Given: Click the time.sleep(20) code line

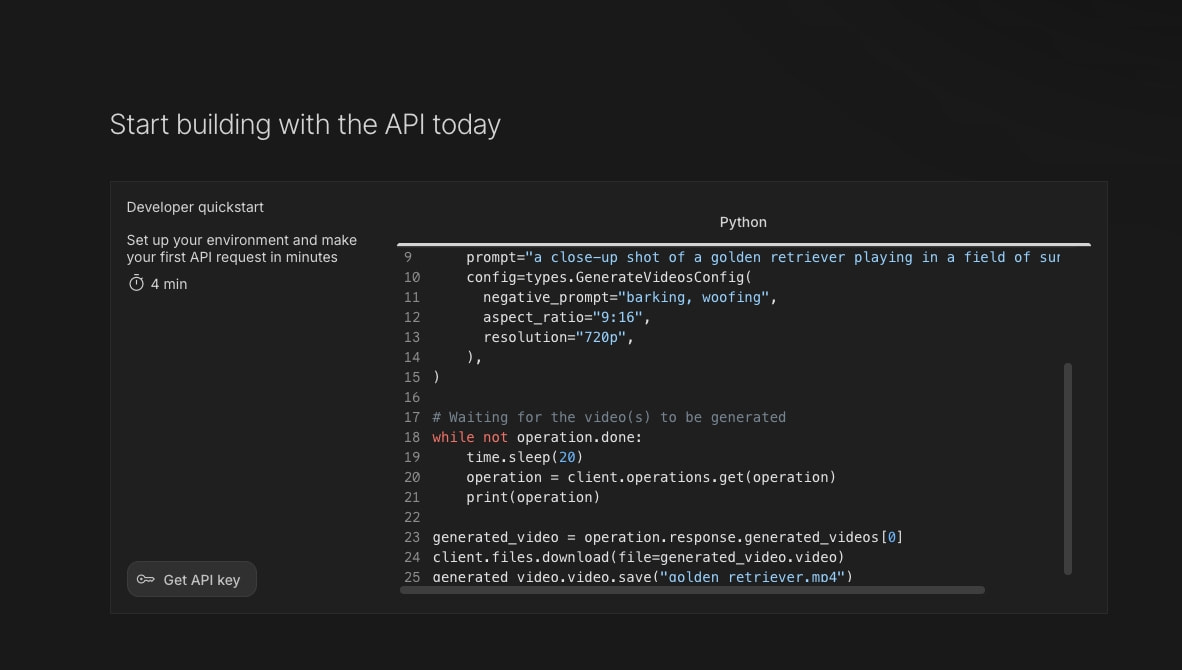Looking at the screenshot, I should (x=525, y=457).
